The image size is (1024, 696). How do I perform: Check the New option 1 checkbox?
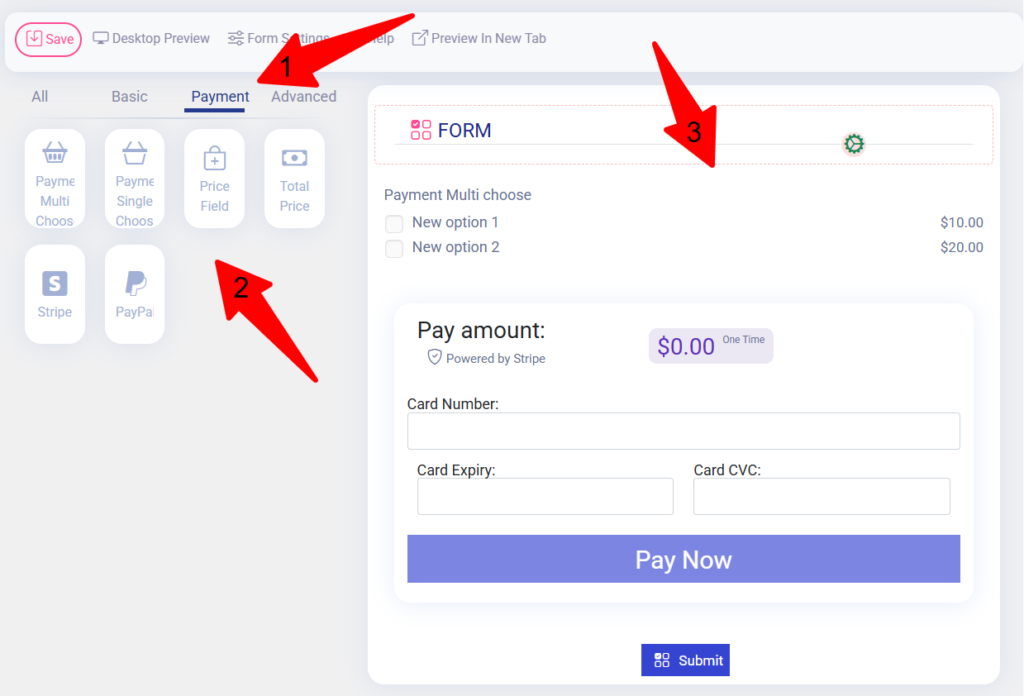(395, 223)
